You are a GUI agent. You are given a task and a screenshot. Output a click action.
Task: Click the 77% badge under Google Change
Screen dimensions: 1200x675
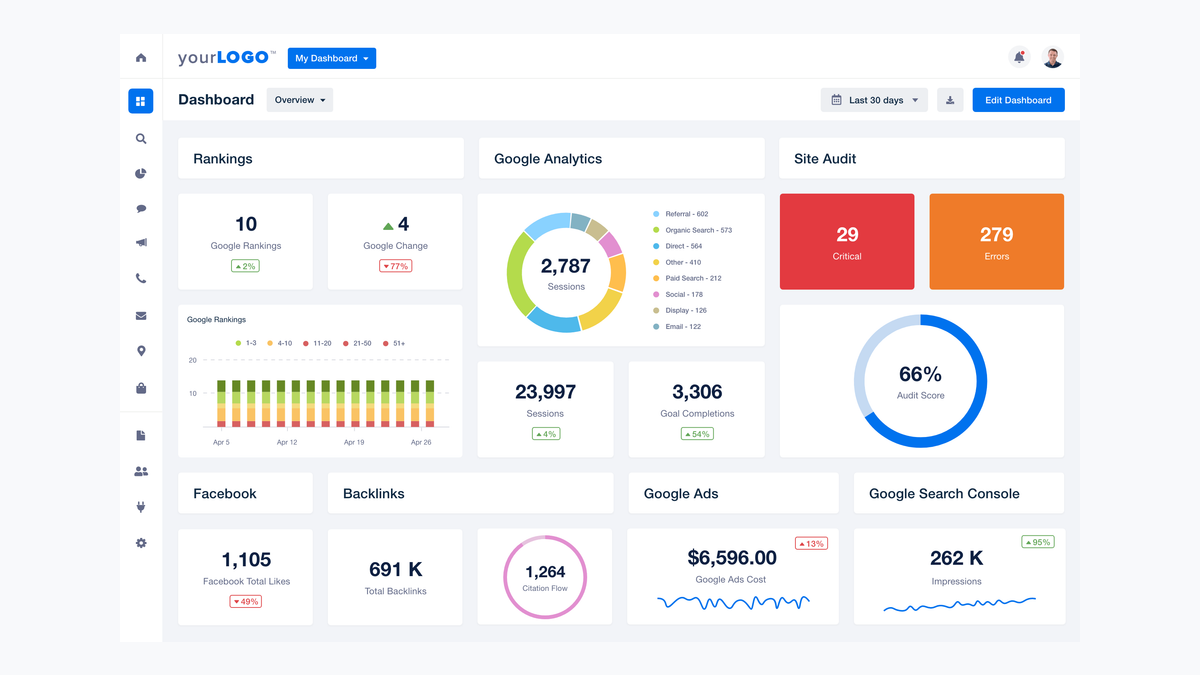click(395, 266)
